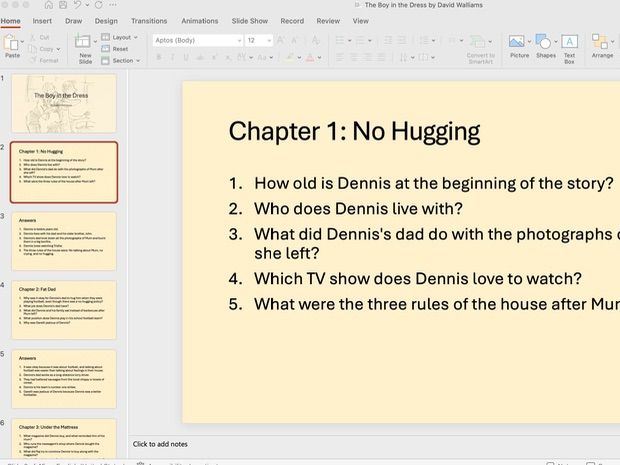This screenshot has height=465, width=620.
Task: Switch to the Home ribbon tab
Action: click(x=10, y=21)
